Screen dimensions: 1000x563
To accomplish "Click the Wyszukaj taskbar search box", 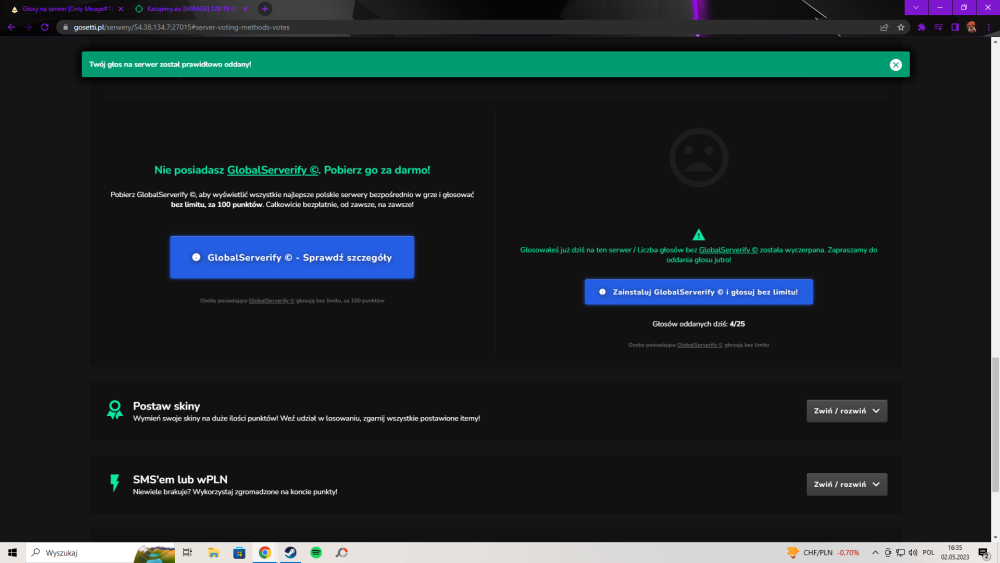I will [x=101, y=552].
